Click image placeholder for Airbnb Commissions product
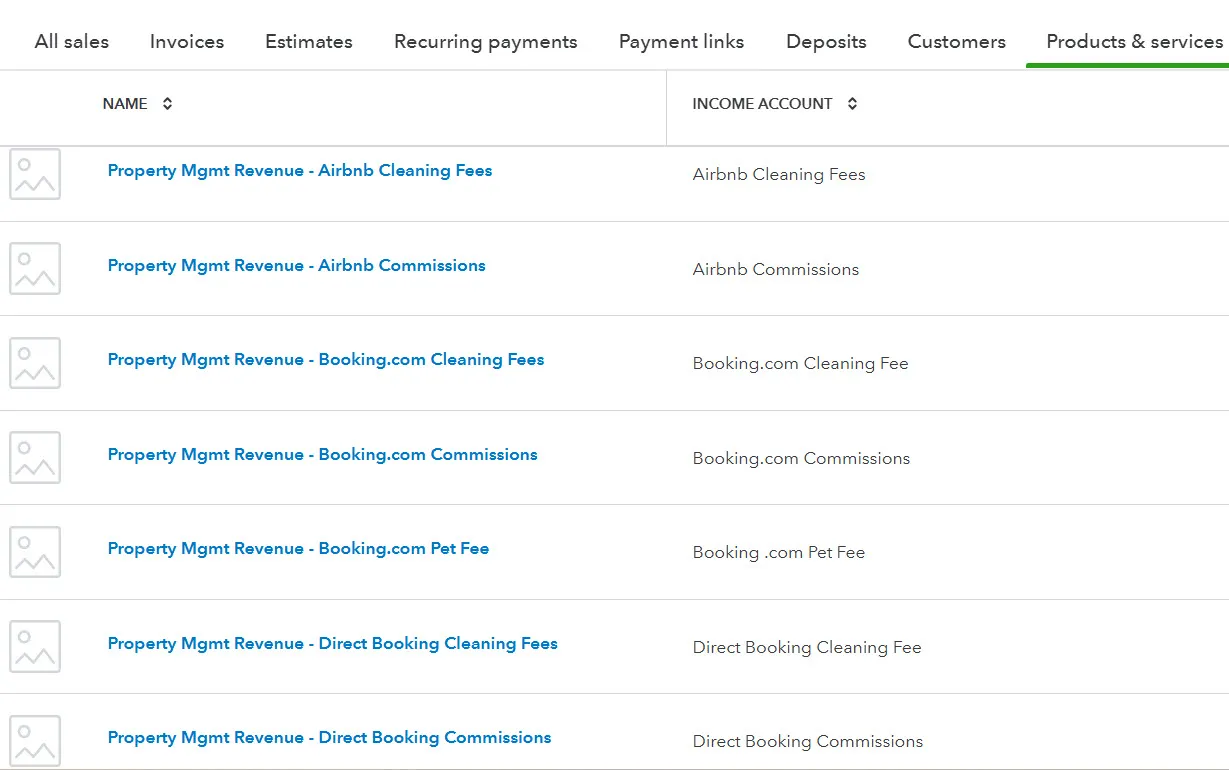 coord(35,268)
